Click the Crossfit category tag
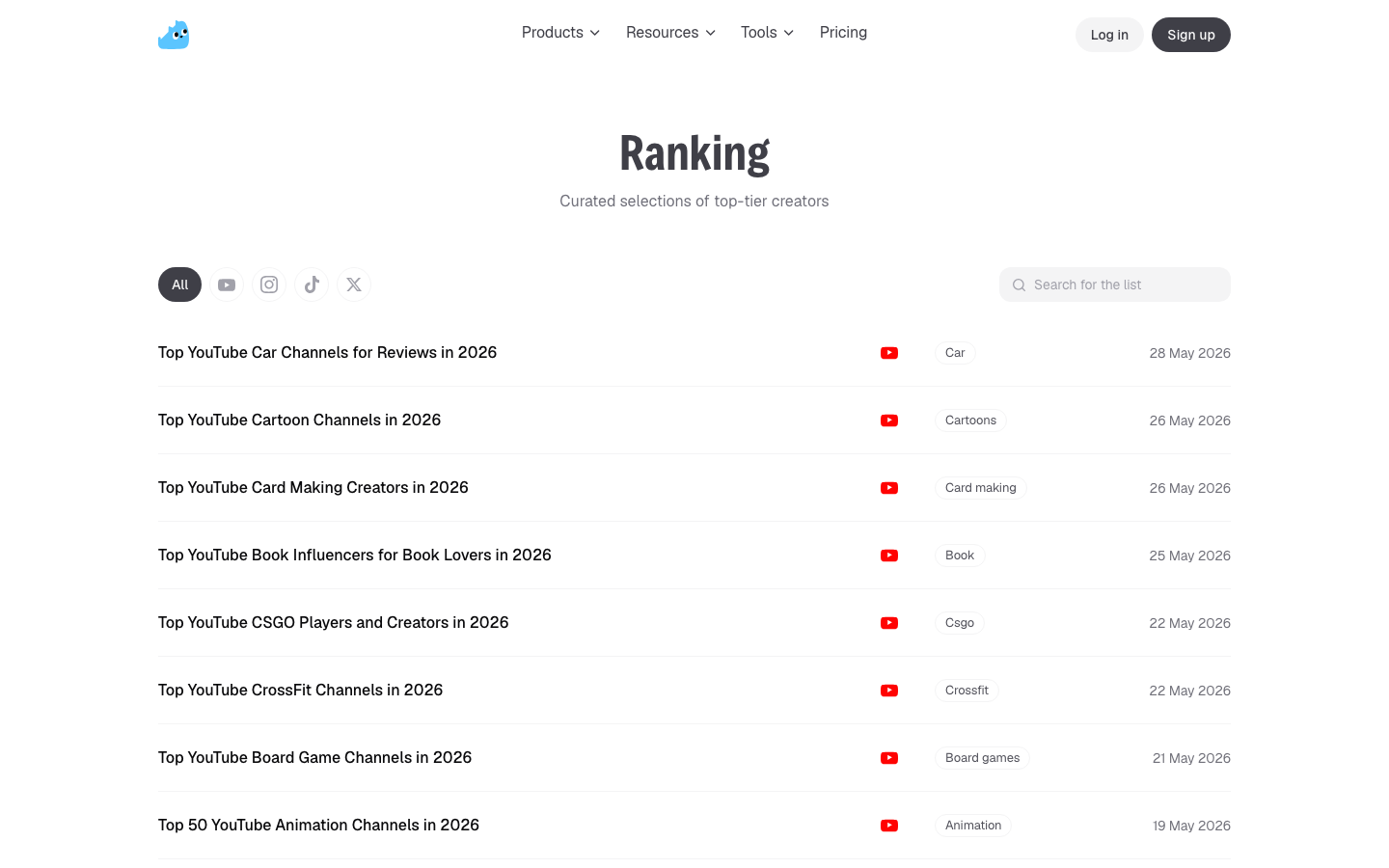Screen dimensions: 1389x868 (x=967, y=691)
